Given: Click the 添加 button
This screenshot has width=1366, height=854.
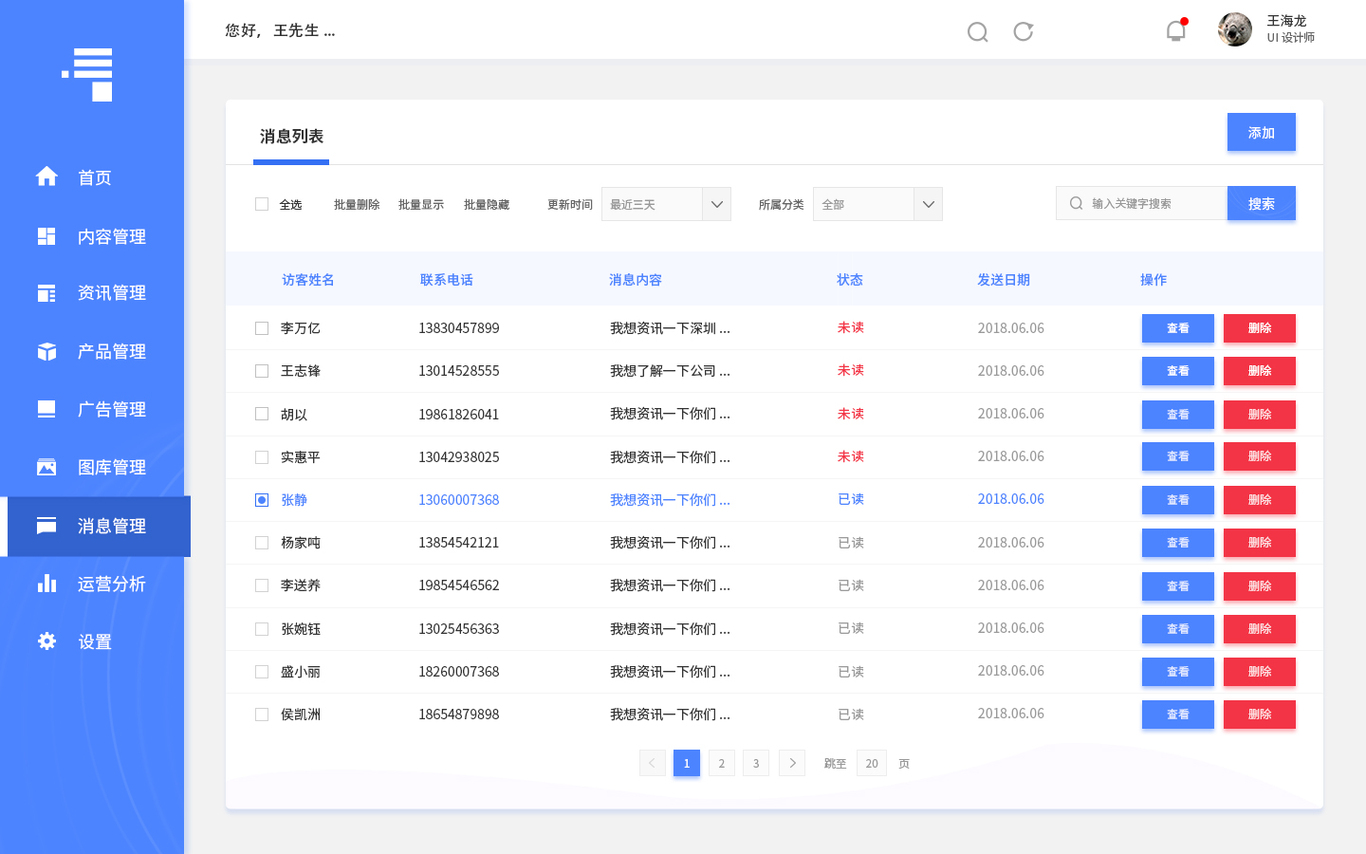Looking at the screenshot, I should coord(1261,132).
